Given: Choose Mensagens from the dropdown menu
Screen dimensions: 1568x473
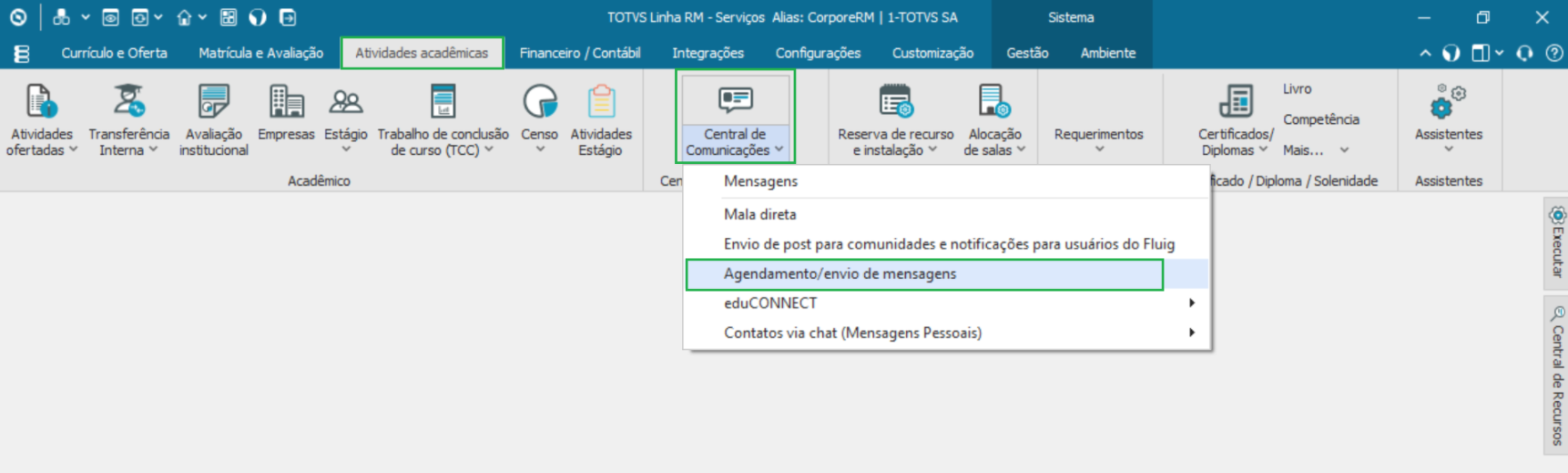Looking at the screenshot, I should [947, 181].
